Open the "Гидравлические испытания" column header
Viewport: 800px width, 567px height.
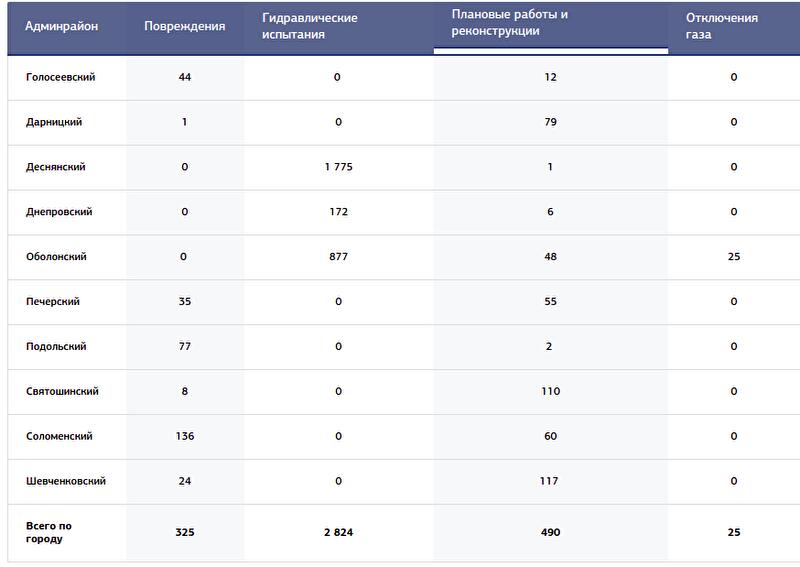point(309,26)
